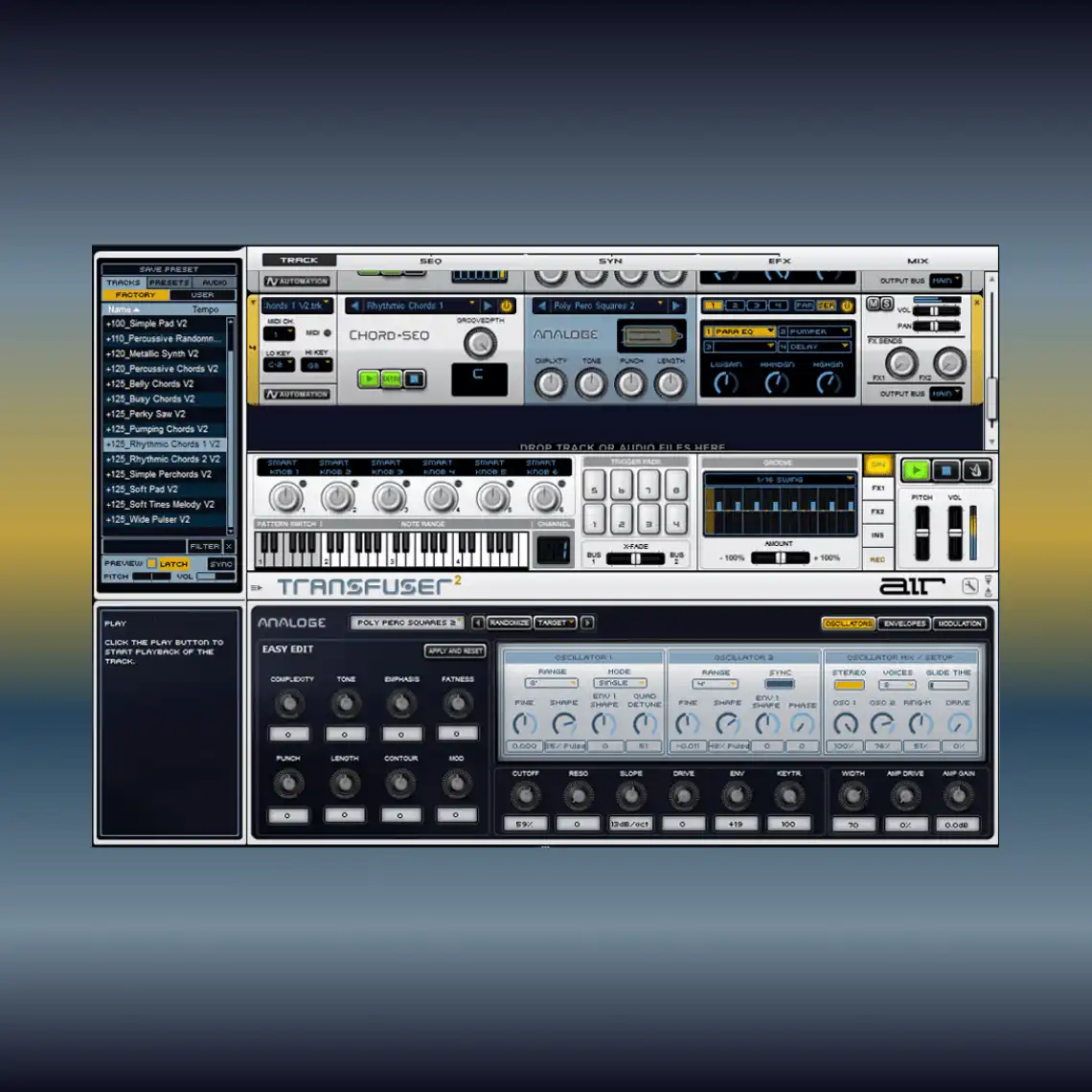
Task: Click previous Chord-Seq pattern arrow
Action: 354,307
